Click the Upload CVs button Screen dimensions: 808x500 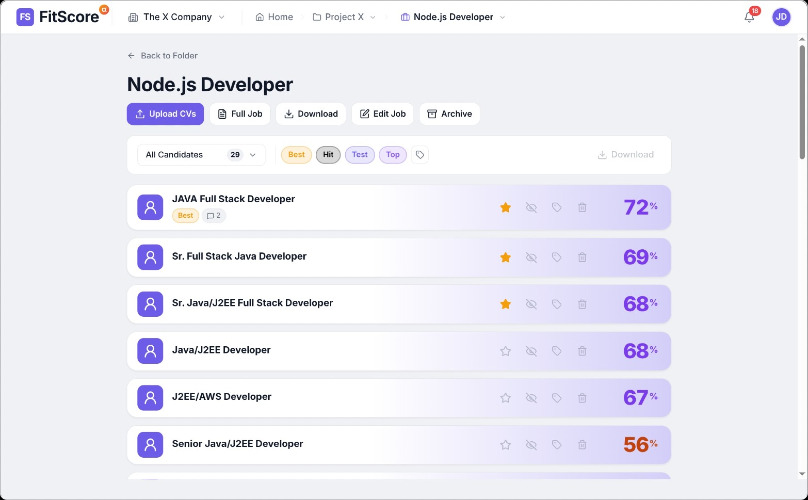click(165, 114)
